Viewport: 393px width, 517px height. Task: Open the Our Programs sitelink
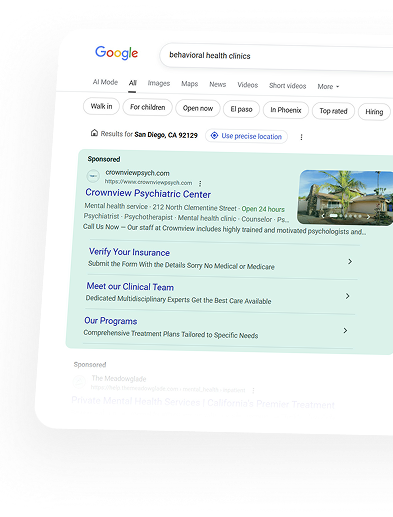111,321
